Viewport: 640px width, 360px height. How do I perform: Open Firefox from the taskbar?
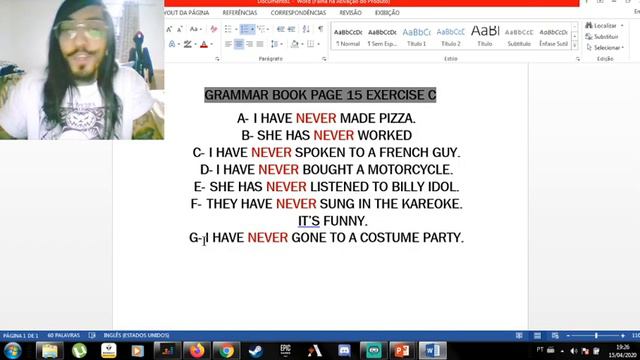[x=197, y=351]
